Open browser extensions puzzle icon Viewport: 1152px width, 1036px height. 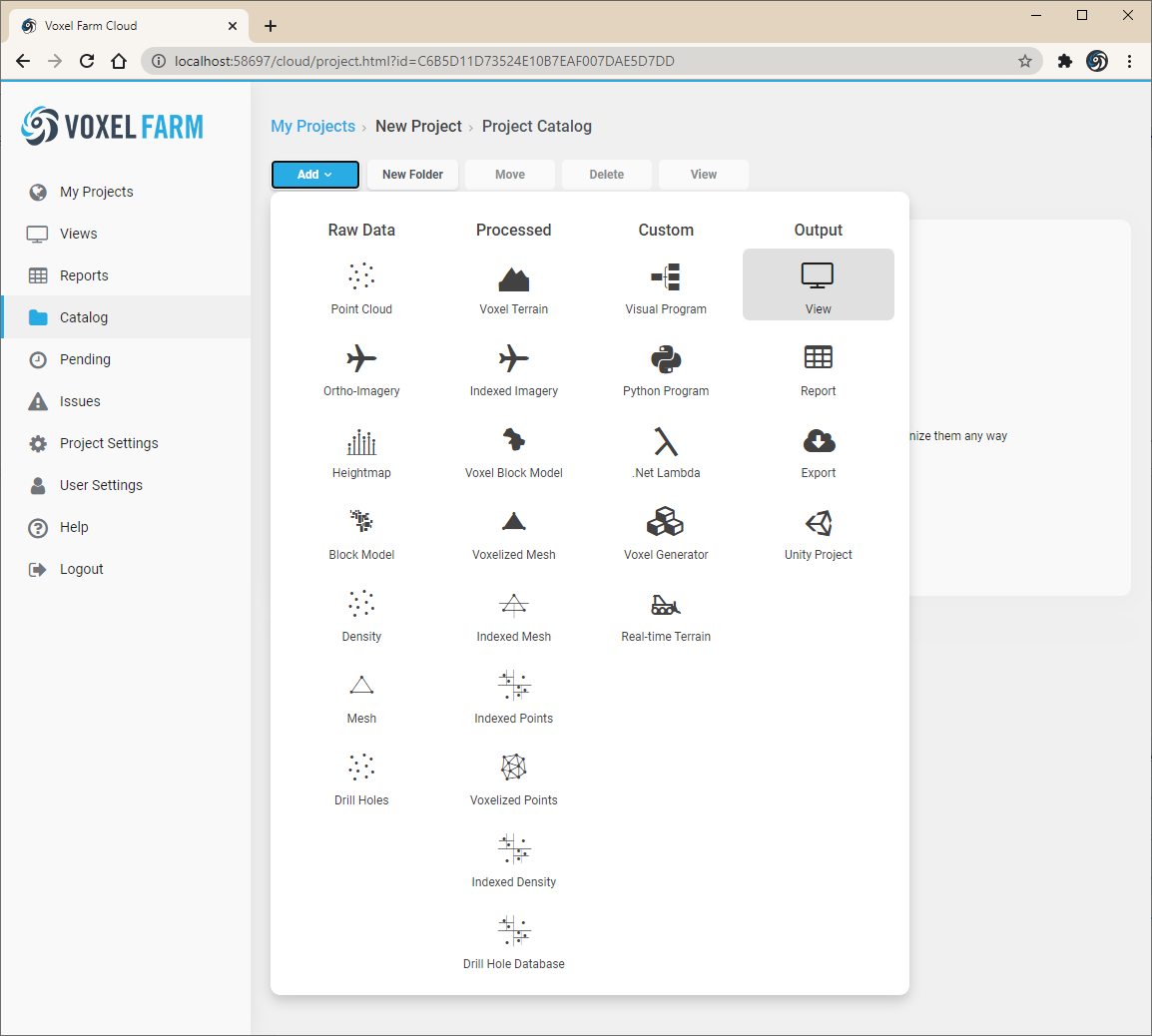(x=1064, y=61)
